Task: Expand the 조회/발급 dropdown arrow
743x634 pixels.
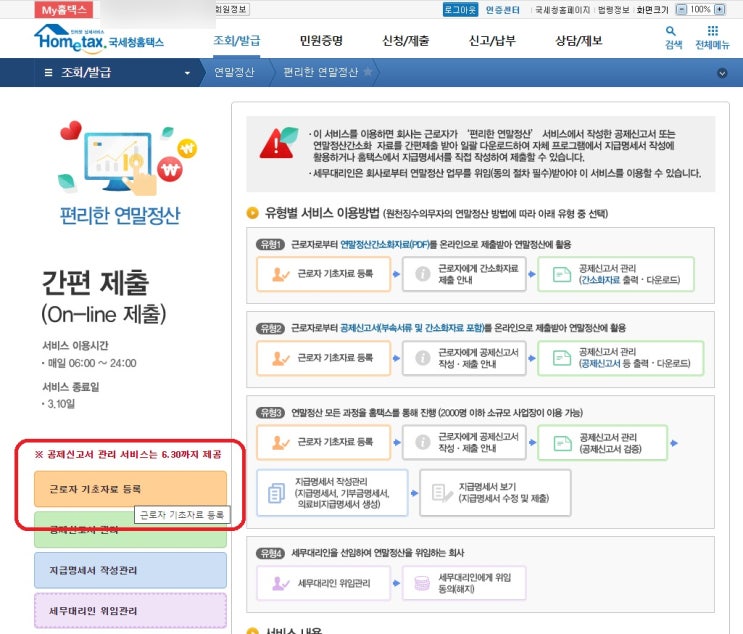Action: click(187, 73)
